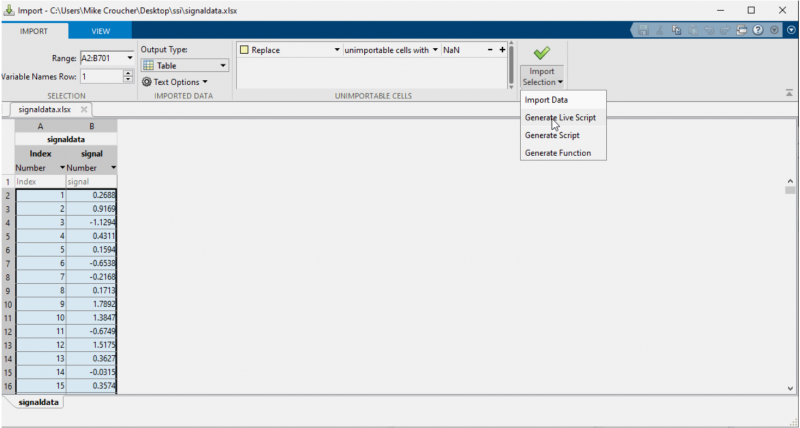Select row header 16

[8, 386]
